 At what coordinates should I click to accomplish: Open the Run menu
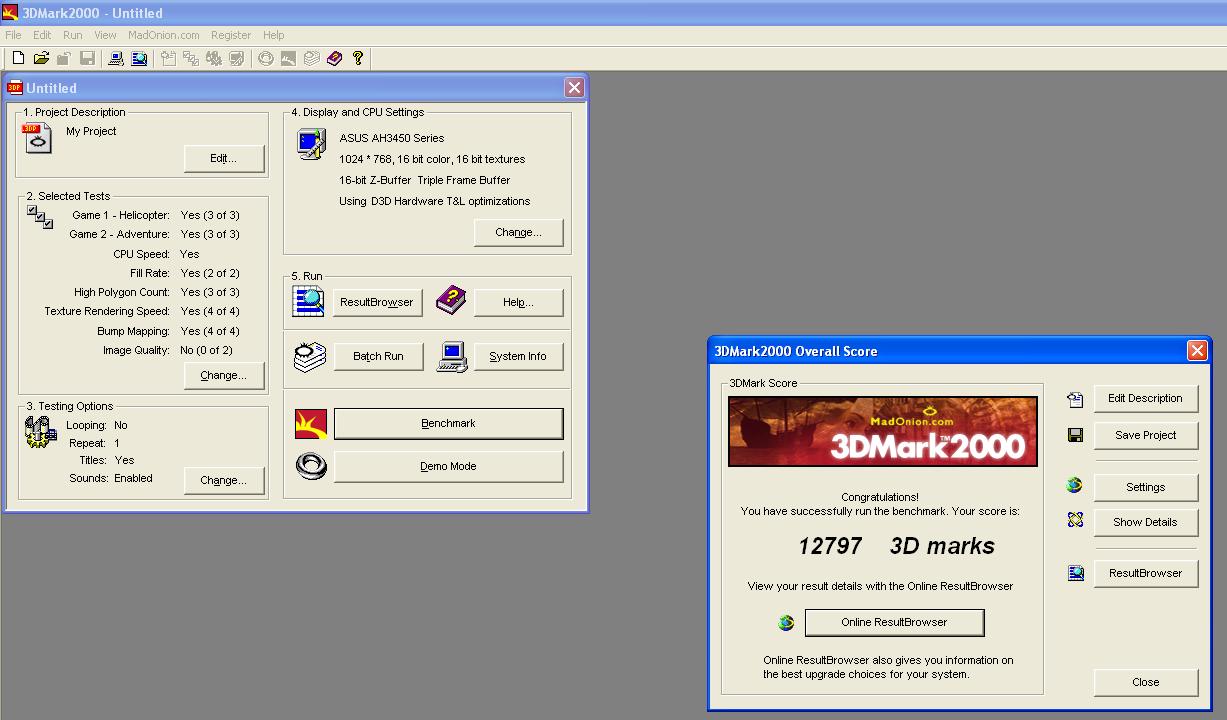(x=73, y=35)
